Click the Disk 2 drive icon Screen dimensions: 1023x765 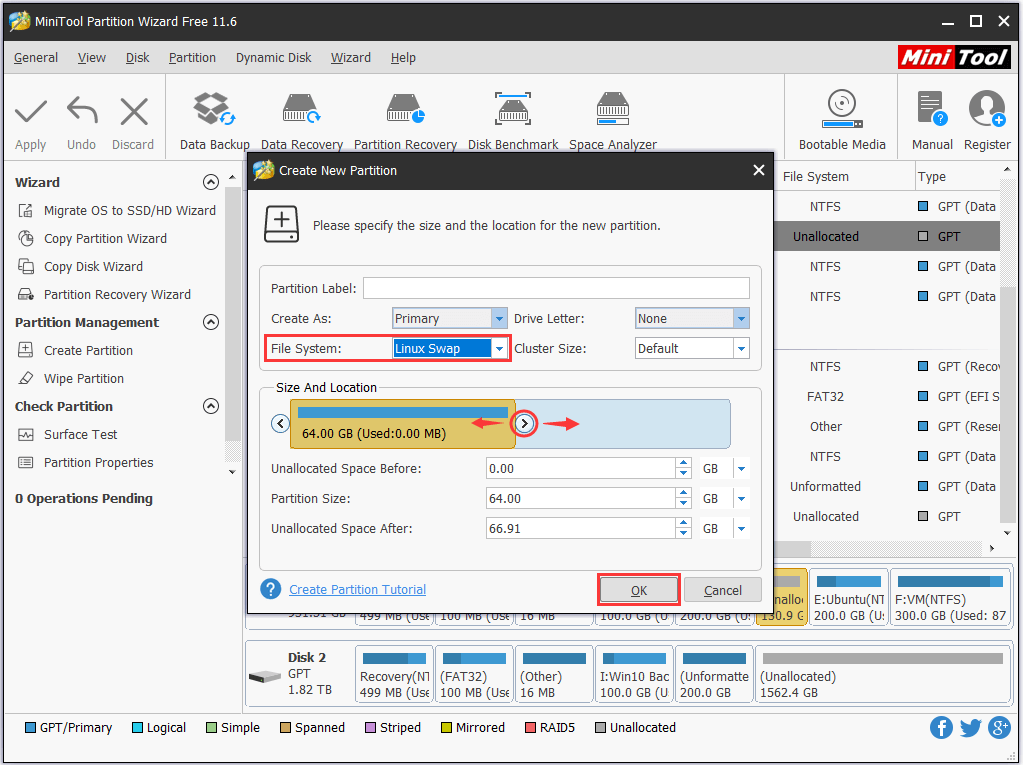(x=265, y=677)
